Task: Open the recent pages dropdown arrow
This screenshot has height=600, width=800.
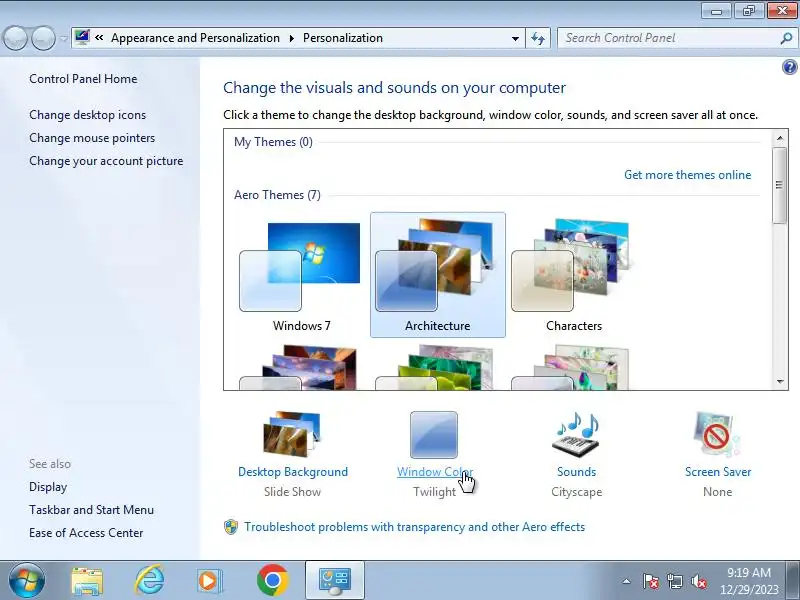Action: pos(63,39)
